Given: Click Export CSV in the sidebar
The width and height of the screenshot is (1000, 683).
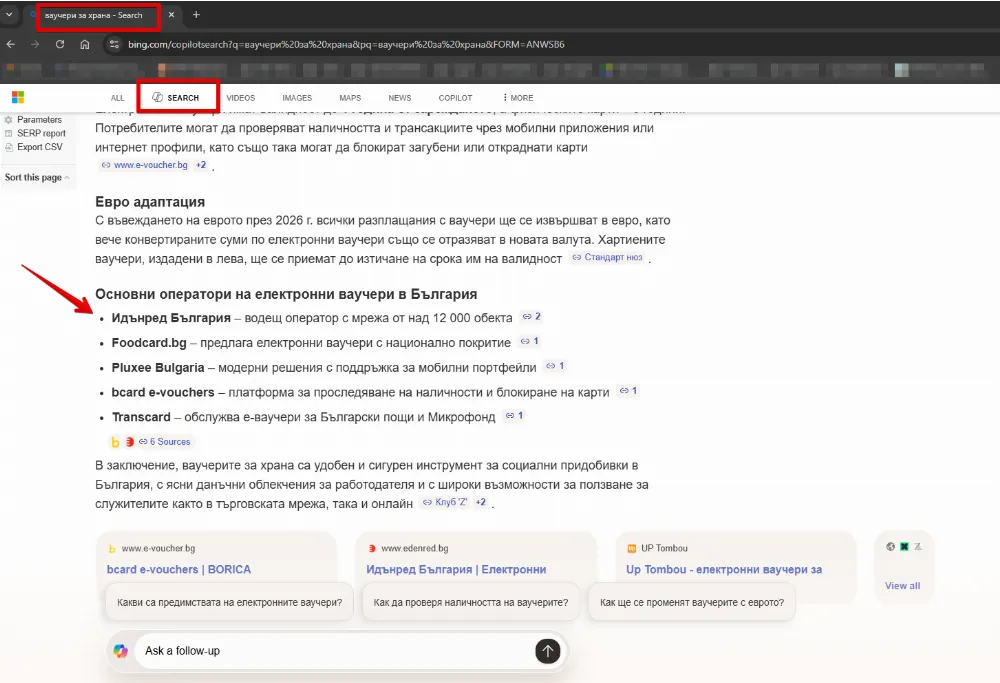Looking at the screenshot, I should point(34,147).
